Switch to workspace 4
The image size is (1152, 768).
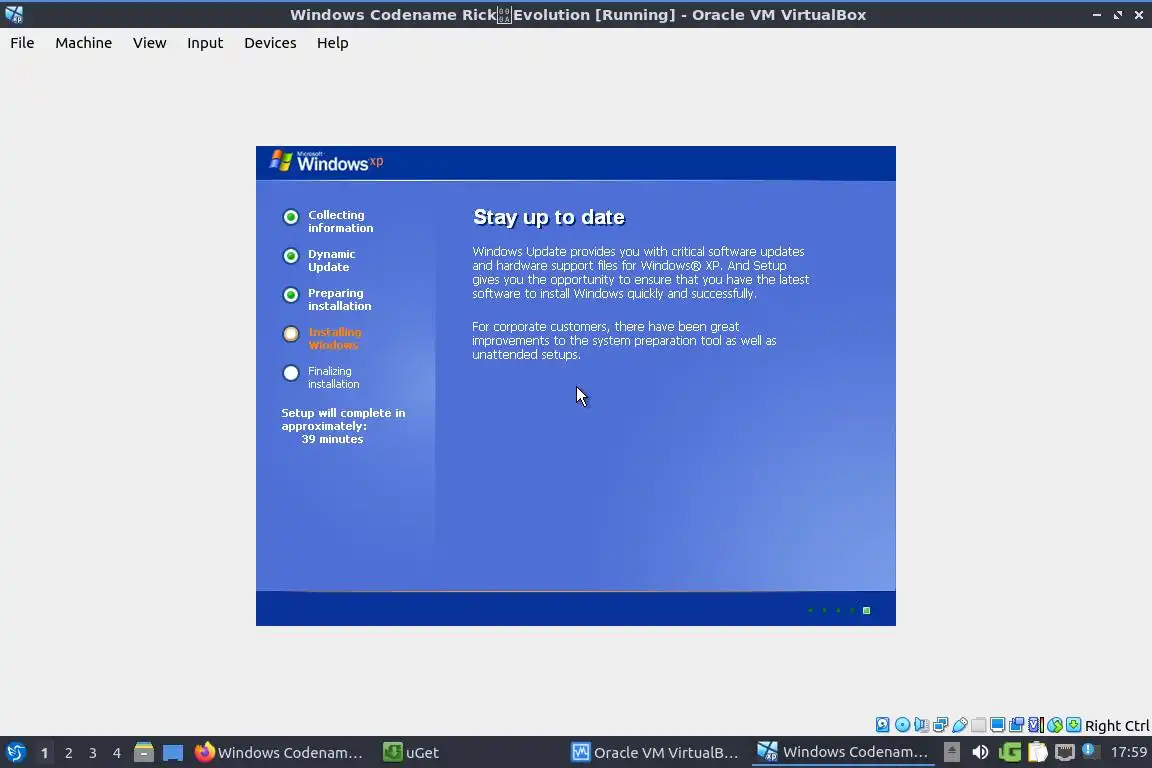pos(117,753)
